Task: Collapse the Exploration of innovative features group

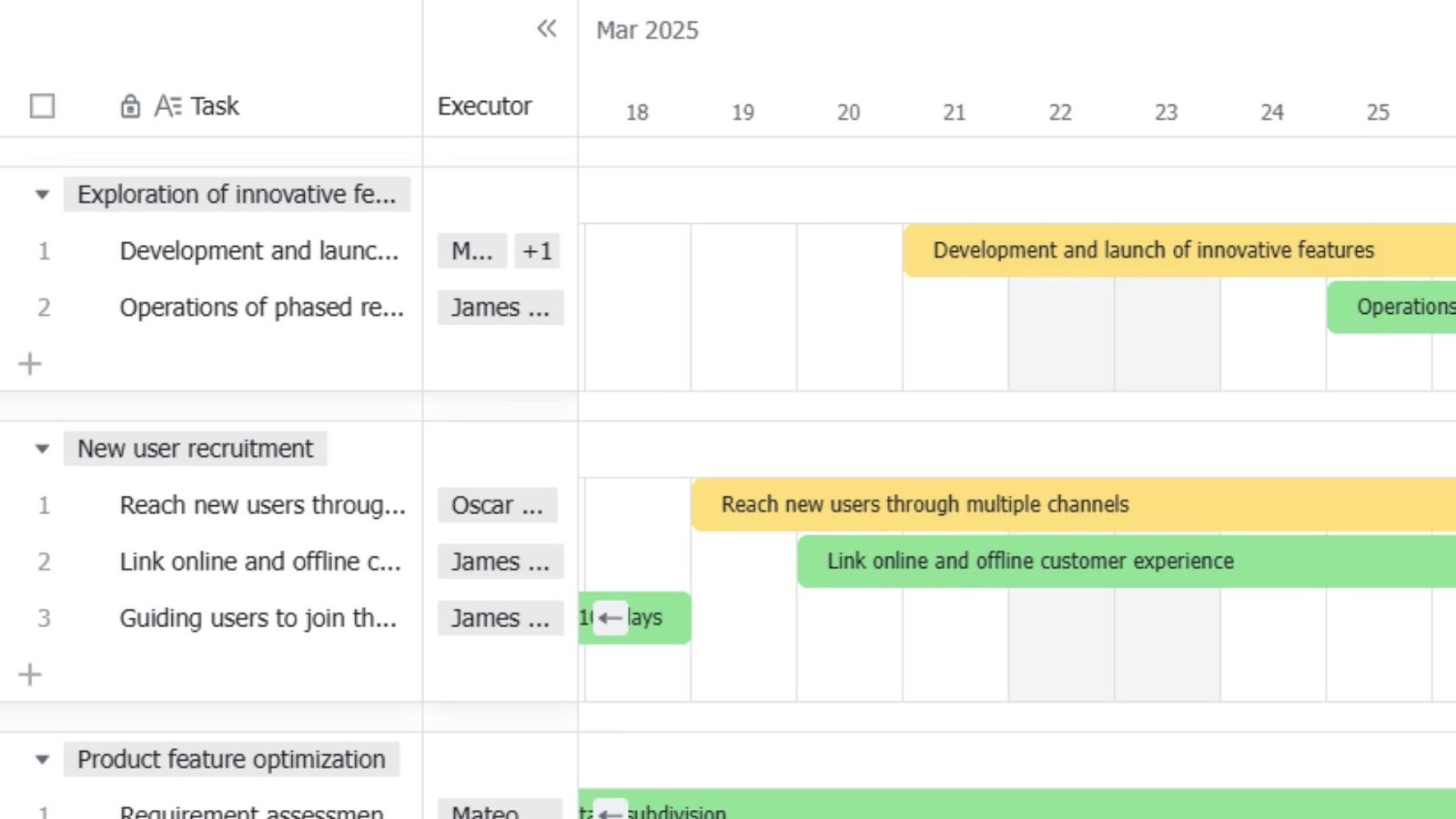Action: pos(41,194)
